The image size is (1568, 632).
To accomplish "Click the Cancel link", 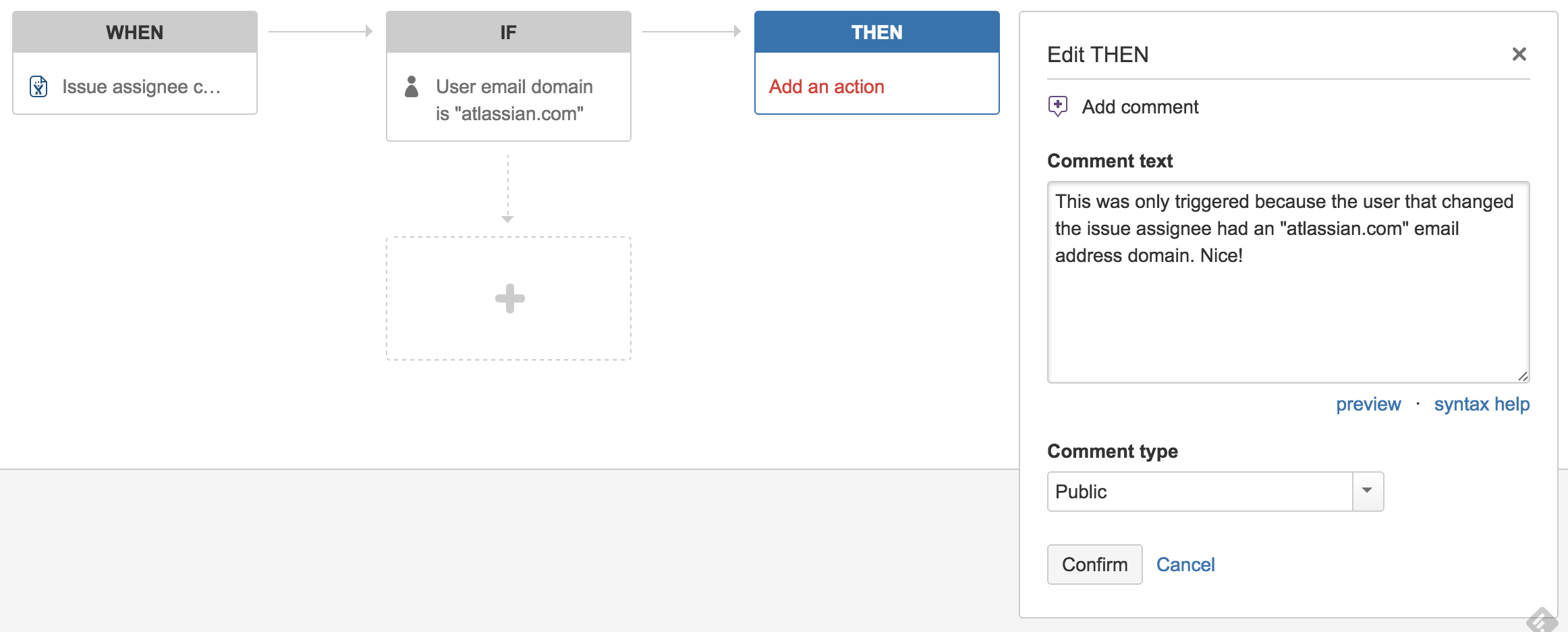I will [1185, 564].
